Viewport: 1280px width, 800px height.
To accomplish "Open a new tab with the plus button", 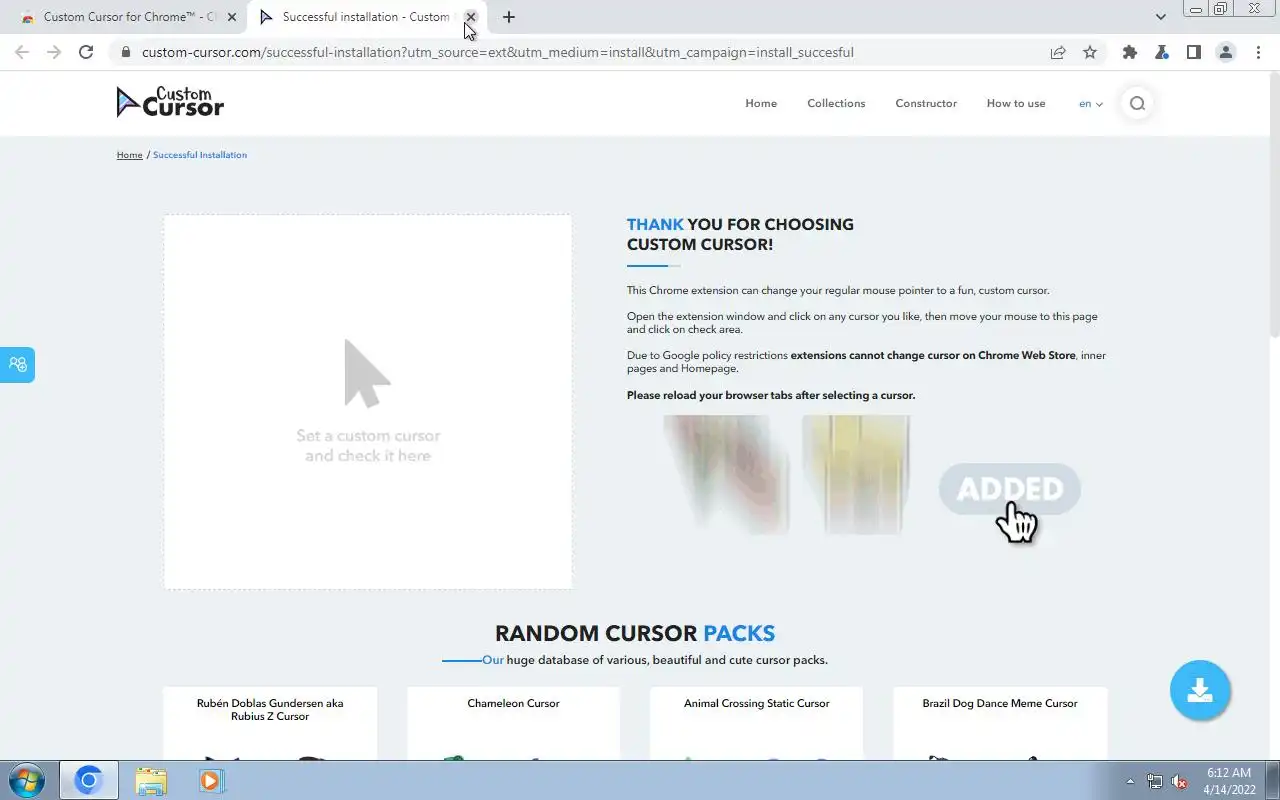I will pyautogui.click(x=509, y=17).
